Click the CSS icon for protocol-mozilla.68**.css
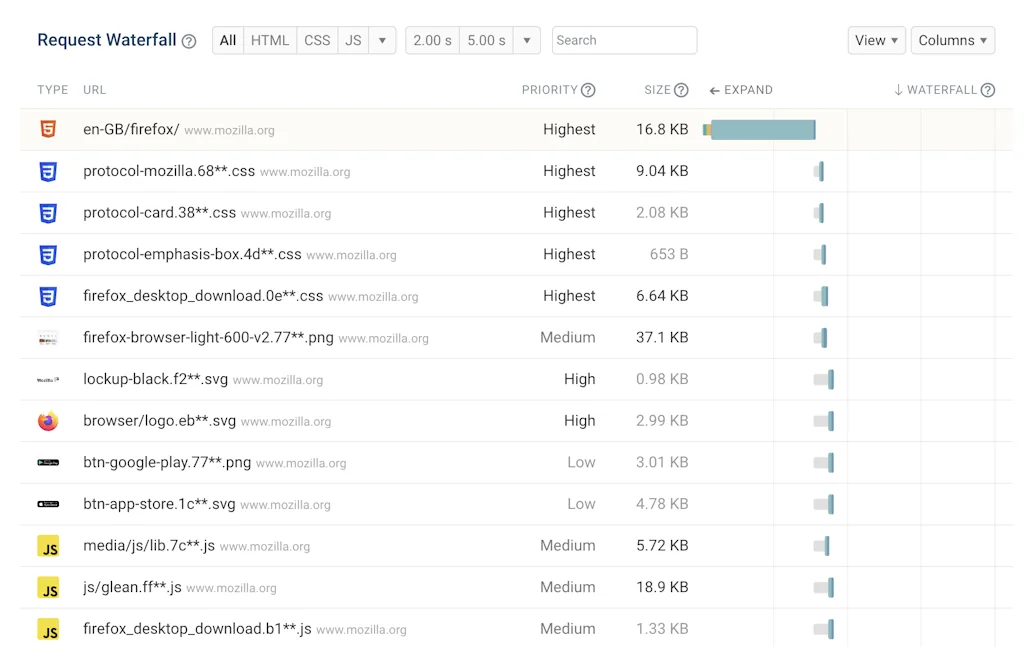Image resolution: width=1024 pixels, height=647 pixels. [48, 171]
